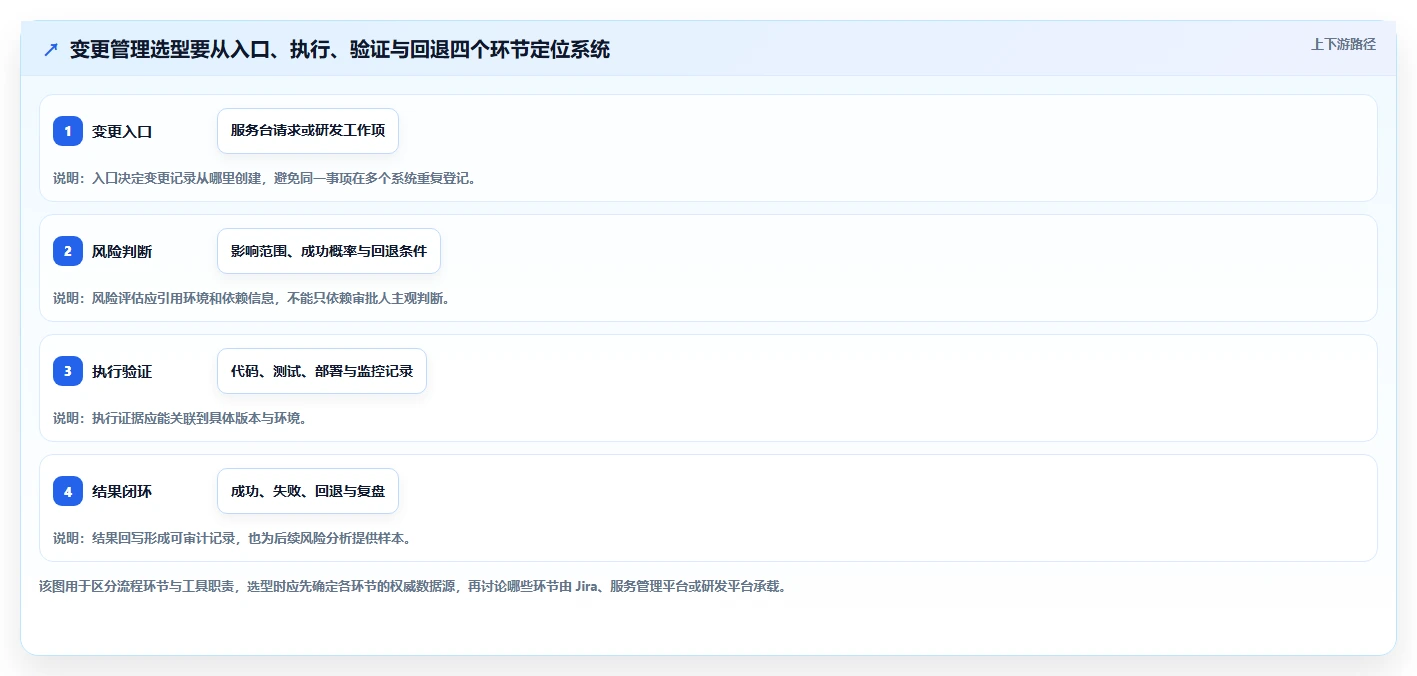Screen dimensions: 1417x676
Task: Click the heading 变更管理选型要从入口…定位系统
Action: 340,49
